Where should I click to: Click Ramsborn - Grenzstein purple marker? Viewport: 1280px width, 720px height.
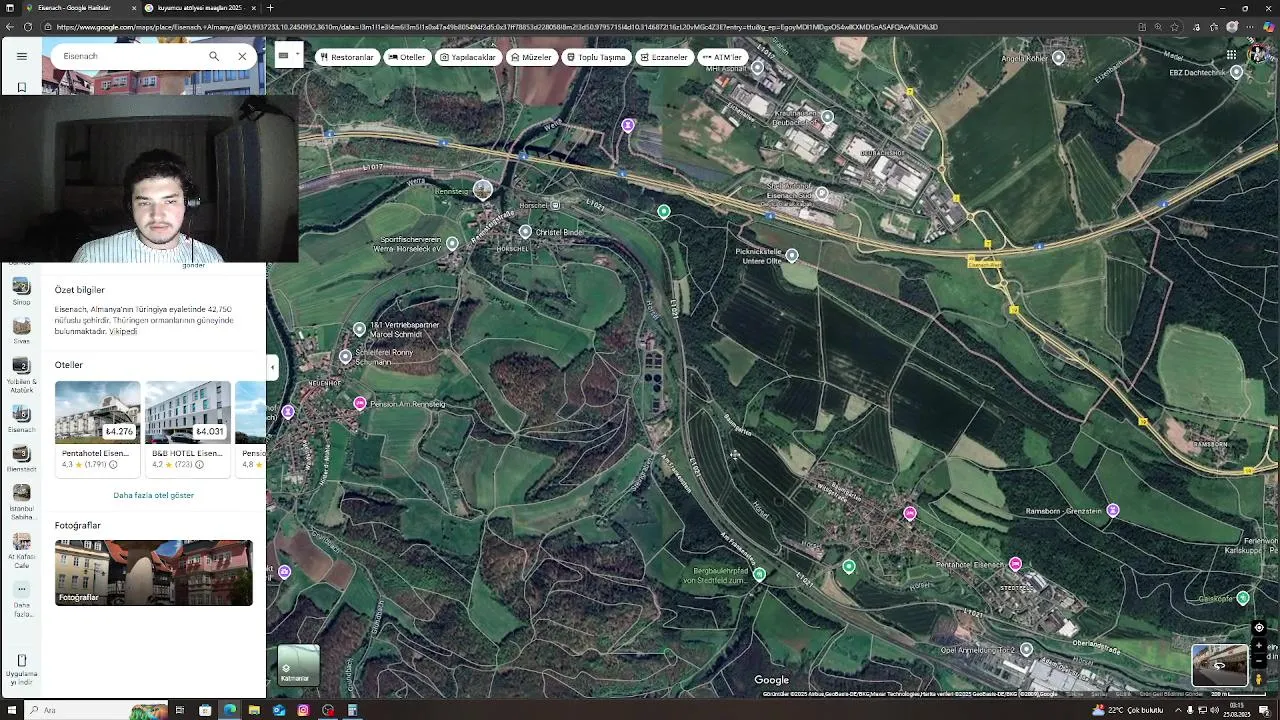[x=1112, y=510]
